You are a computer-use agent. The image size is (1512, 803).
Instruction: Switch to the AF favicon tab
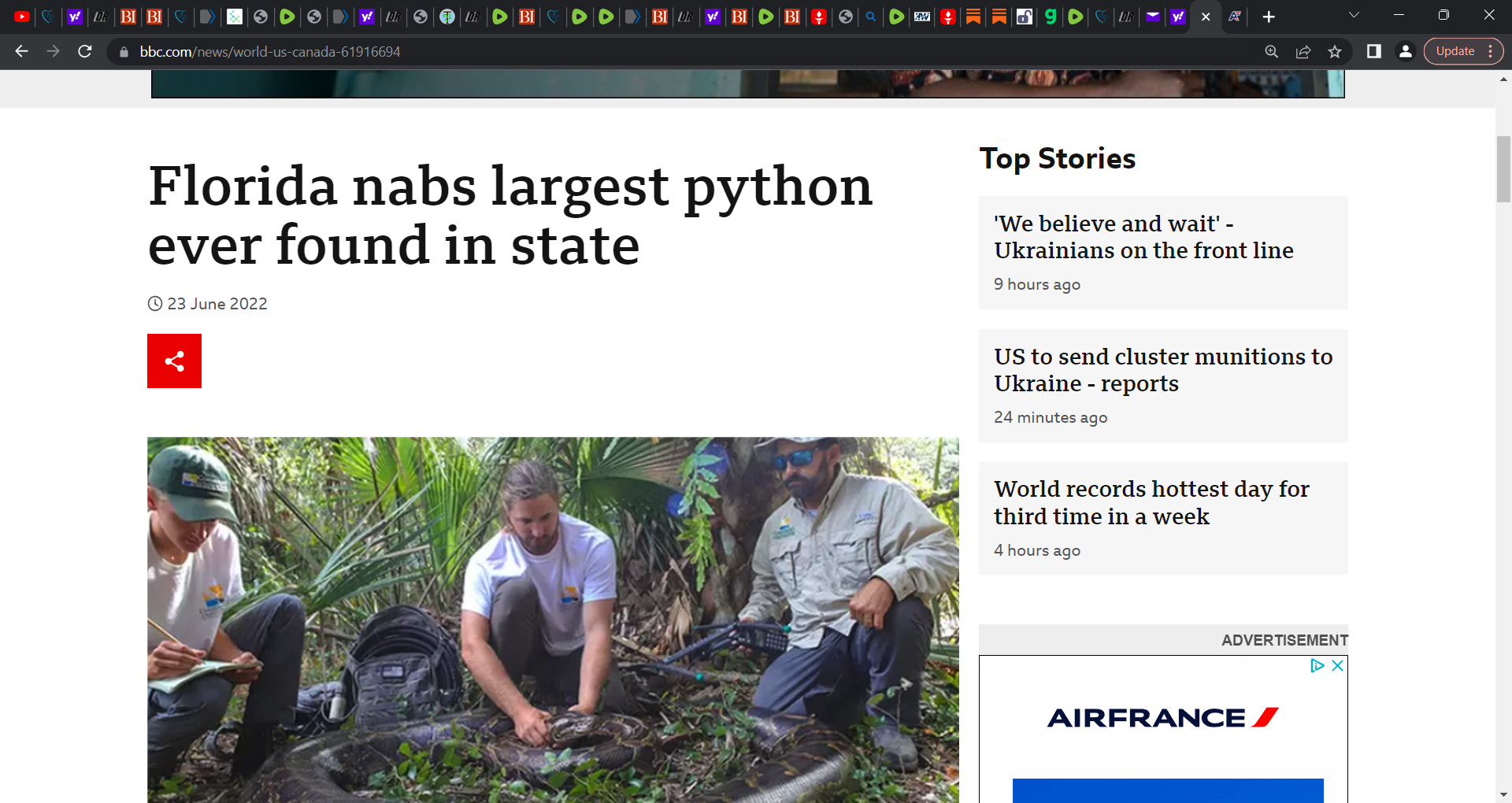[1235, 17]
